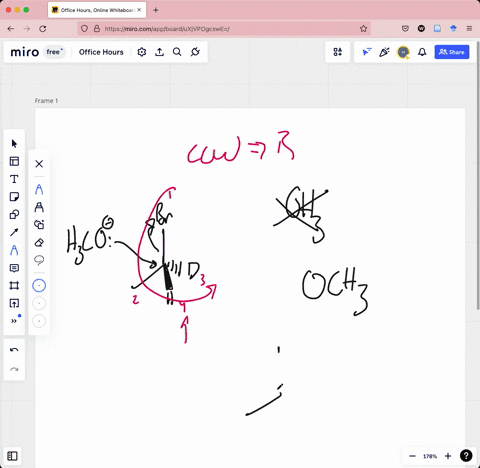480x468 pixels.
Task: Zoom out with minus button
Action: (x=412, y=456)
